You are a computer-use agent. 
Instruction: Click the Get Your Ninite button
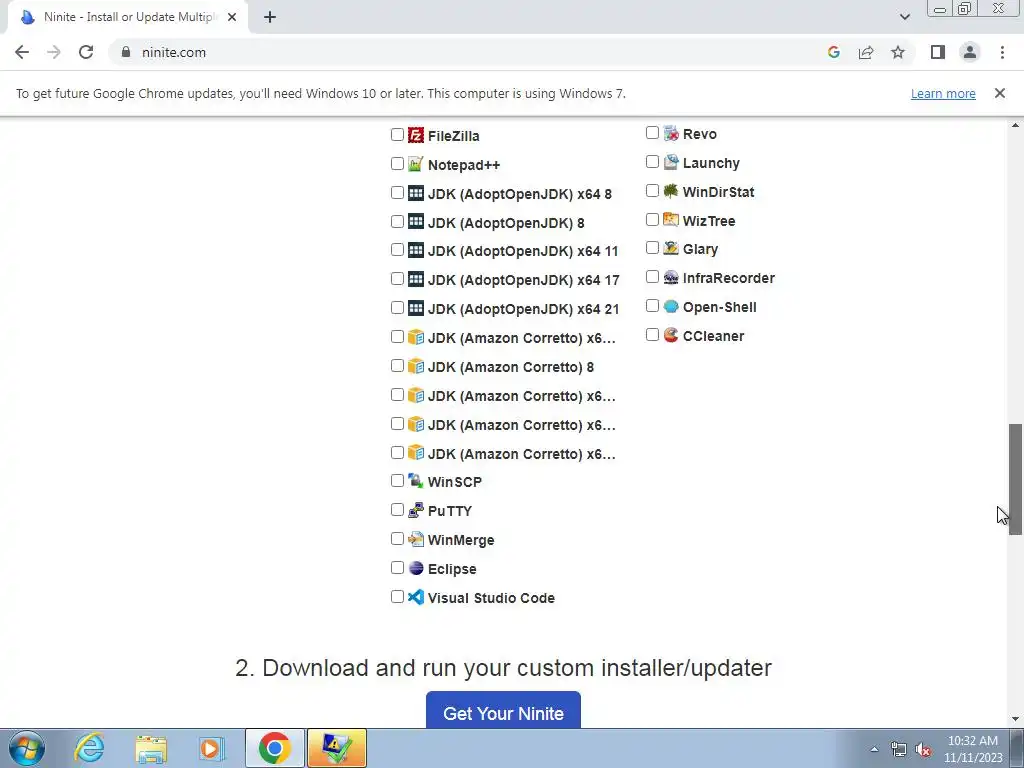point(503,711)
